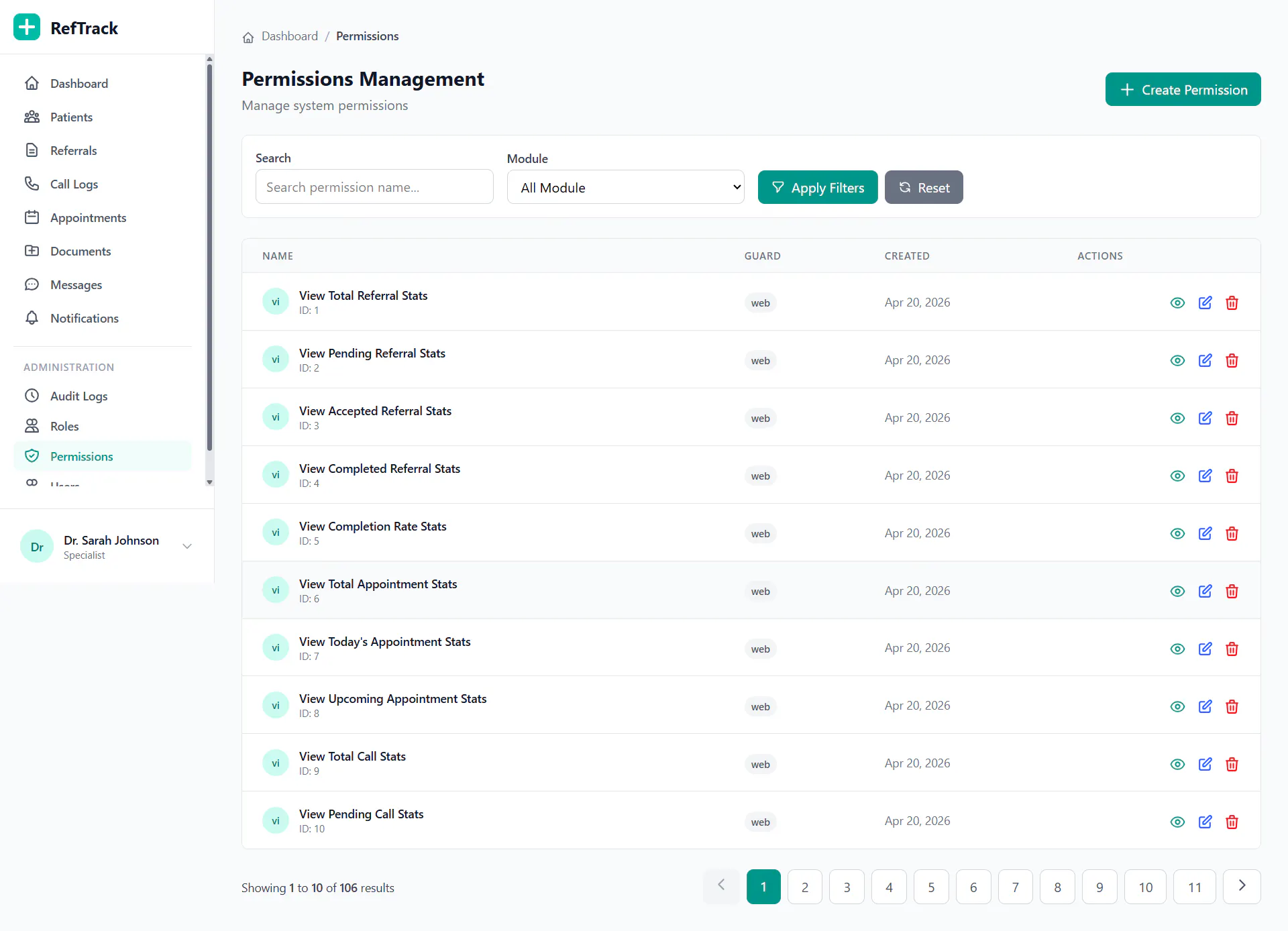This screenshot has height=931, width=1288.
Task: View details of View Completed Referral Stats
Action: coord(1177,476)
